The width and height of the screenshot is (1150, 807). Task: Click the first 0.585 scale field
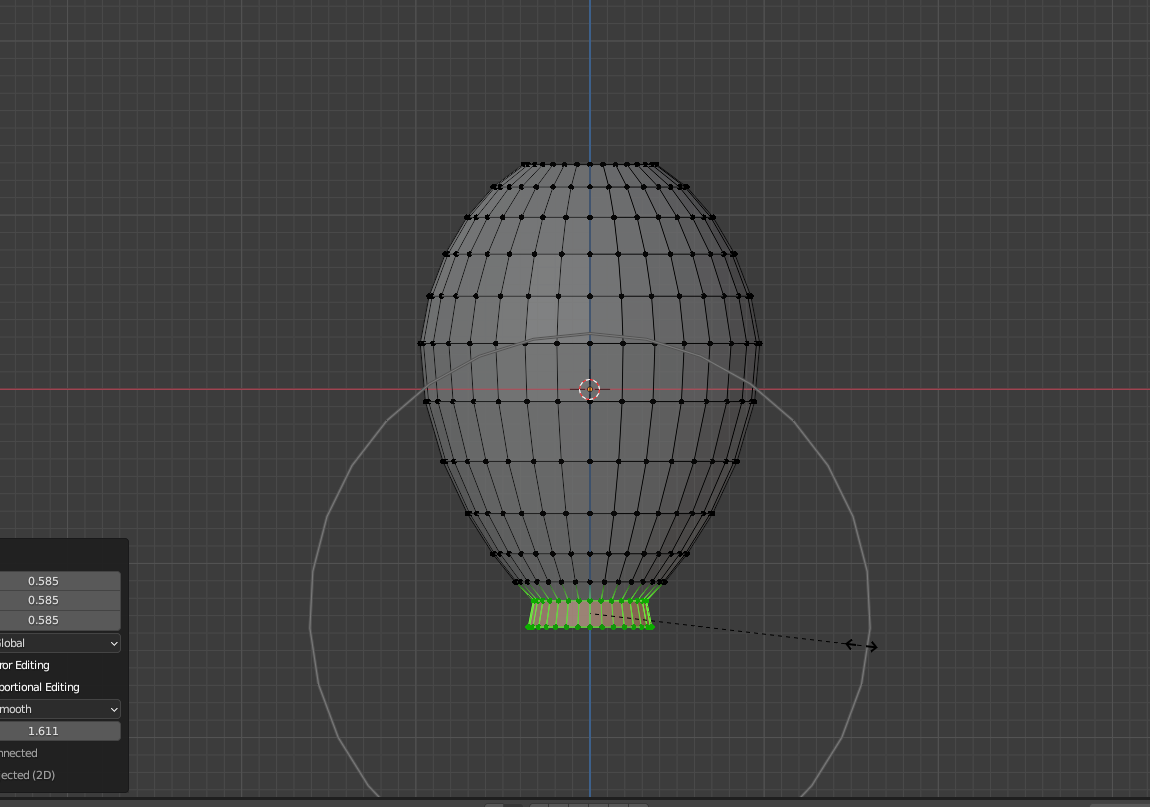click(59, 581)
